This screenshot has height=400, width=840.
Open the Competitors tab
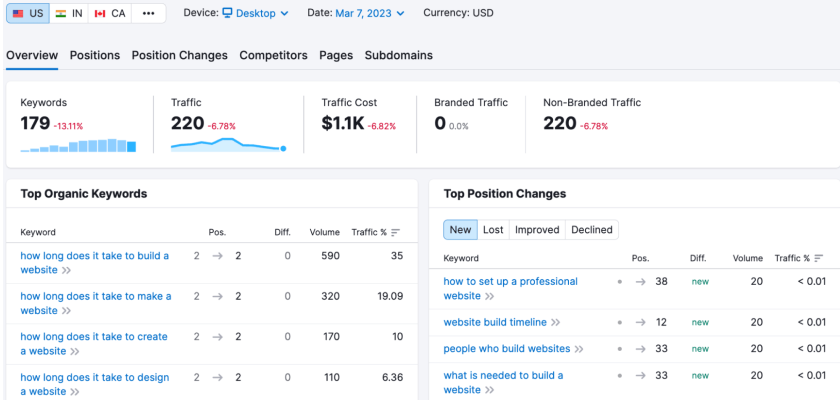click(273, 55)
